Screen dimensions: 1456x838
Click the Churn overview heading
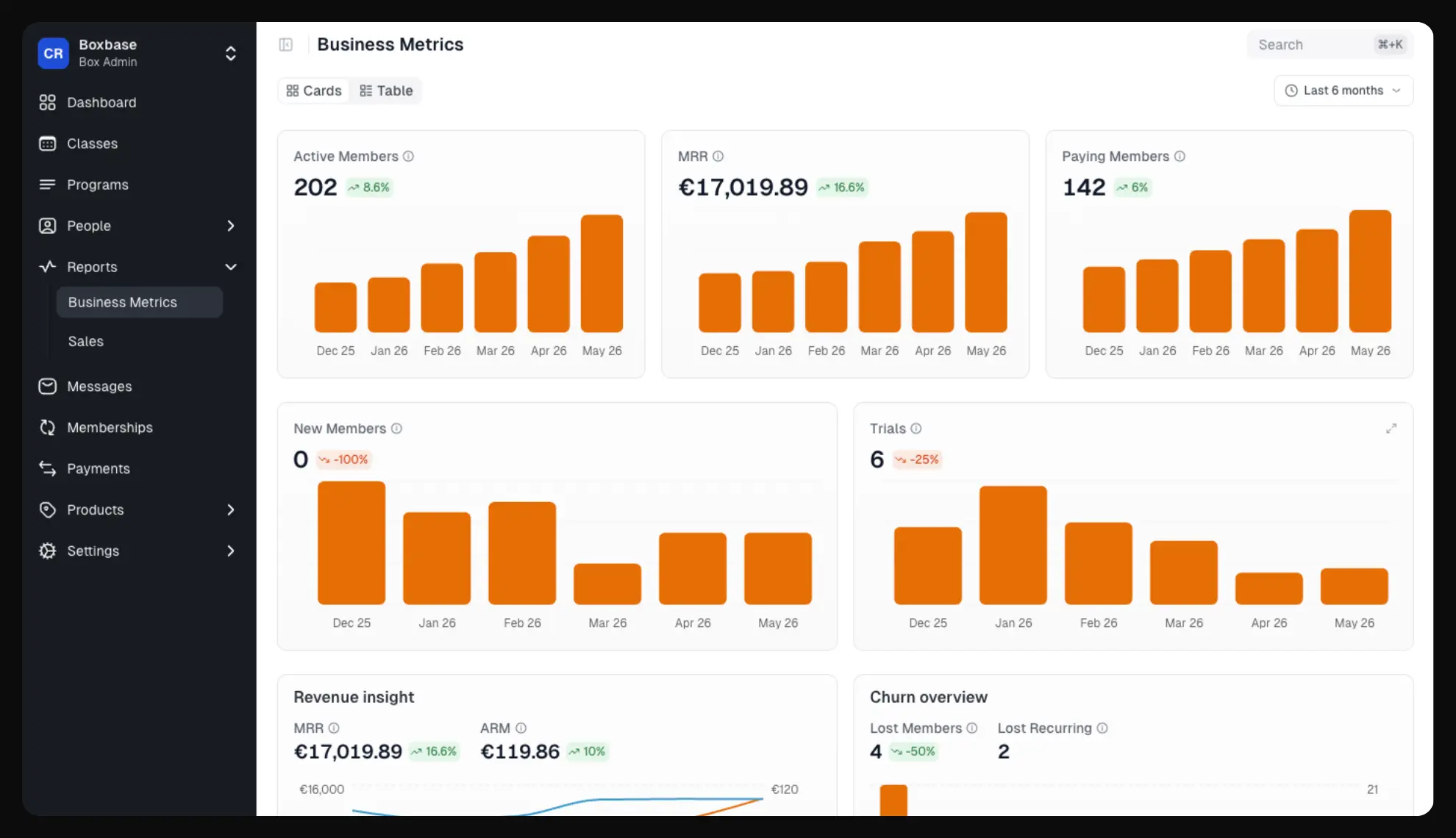929,697
